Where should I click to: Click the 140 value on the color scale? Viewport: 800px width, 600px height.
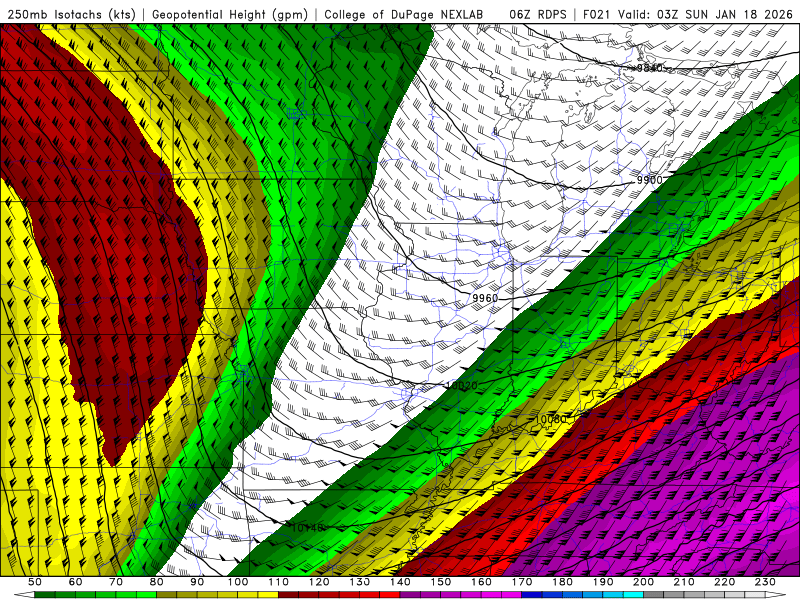point(400,582)
